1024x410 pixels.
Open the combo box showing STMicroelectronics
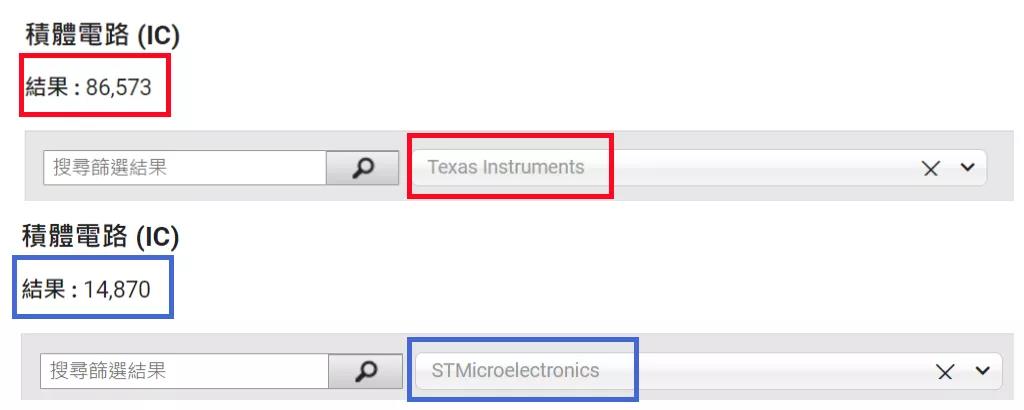[709, 371]
